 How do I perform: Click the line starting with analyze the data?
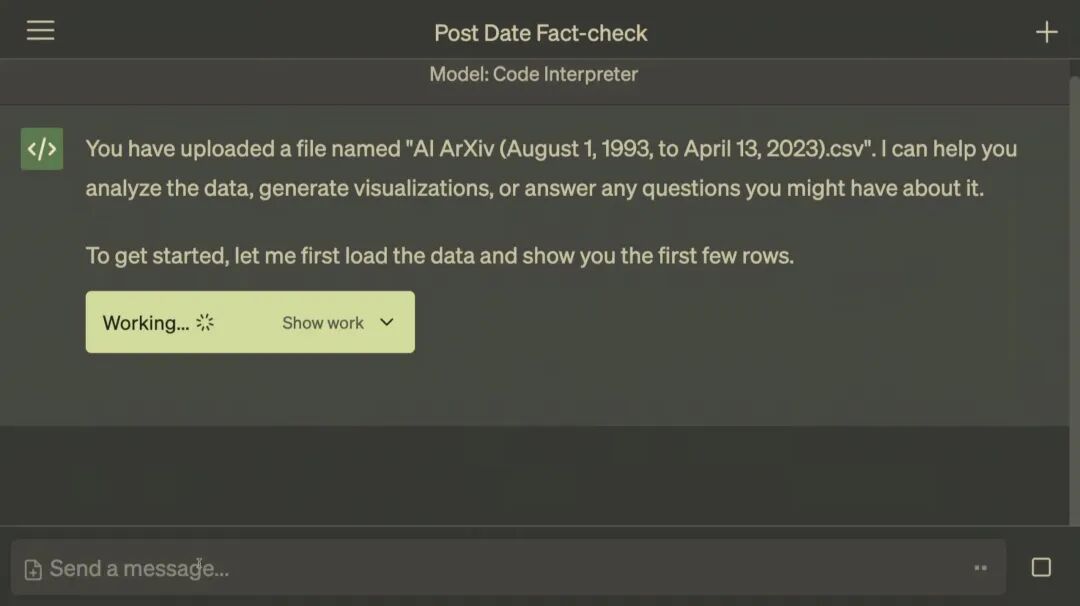click(x=534, y=188)
